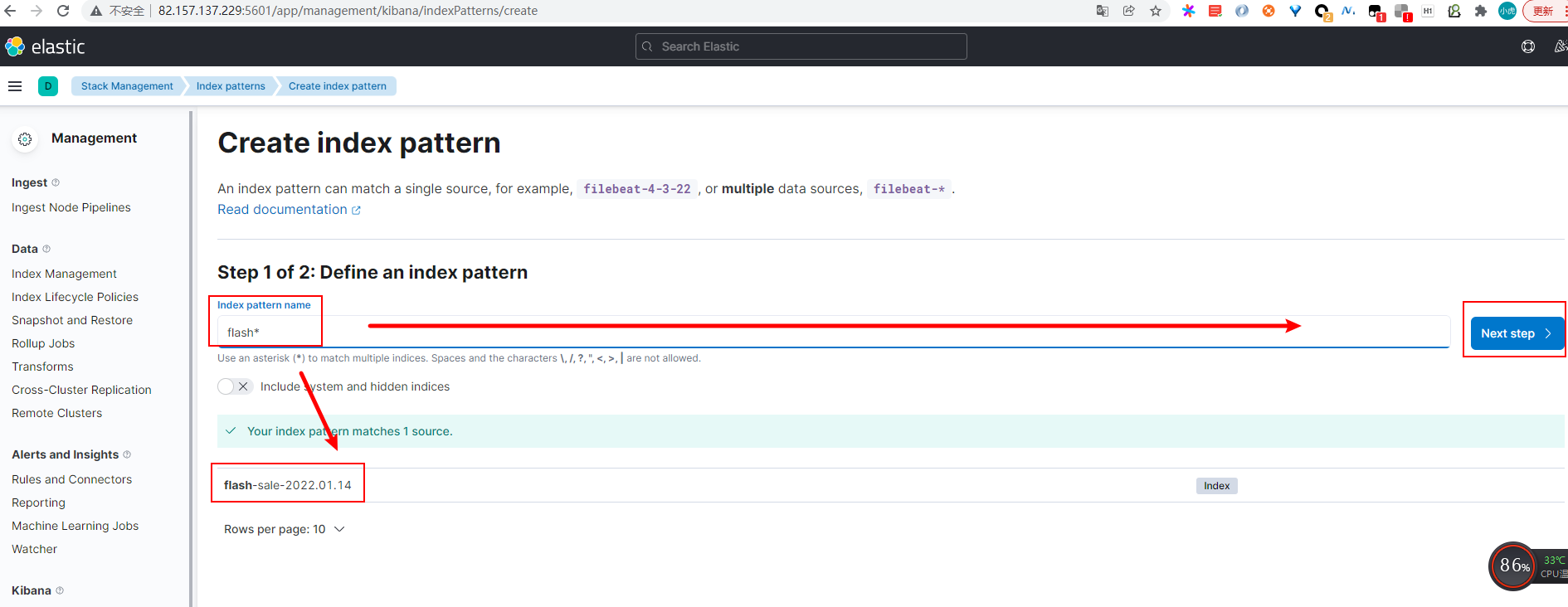This screenshot has width=1568, height=607.
Task: Reload the page with refresh icon
Action: coord(63,11)
